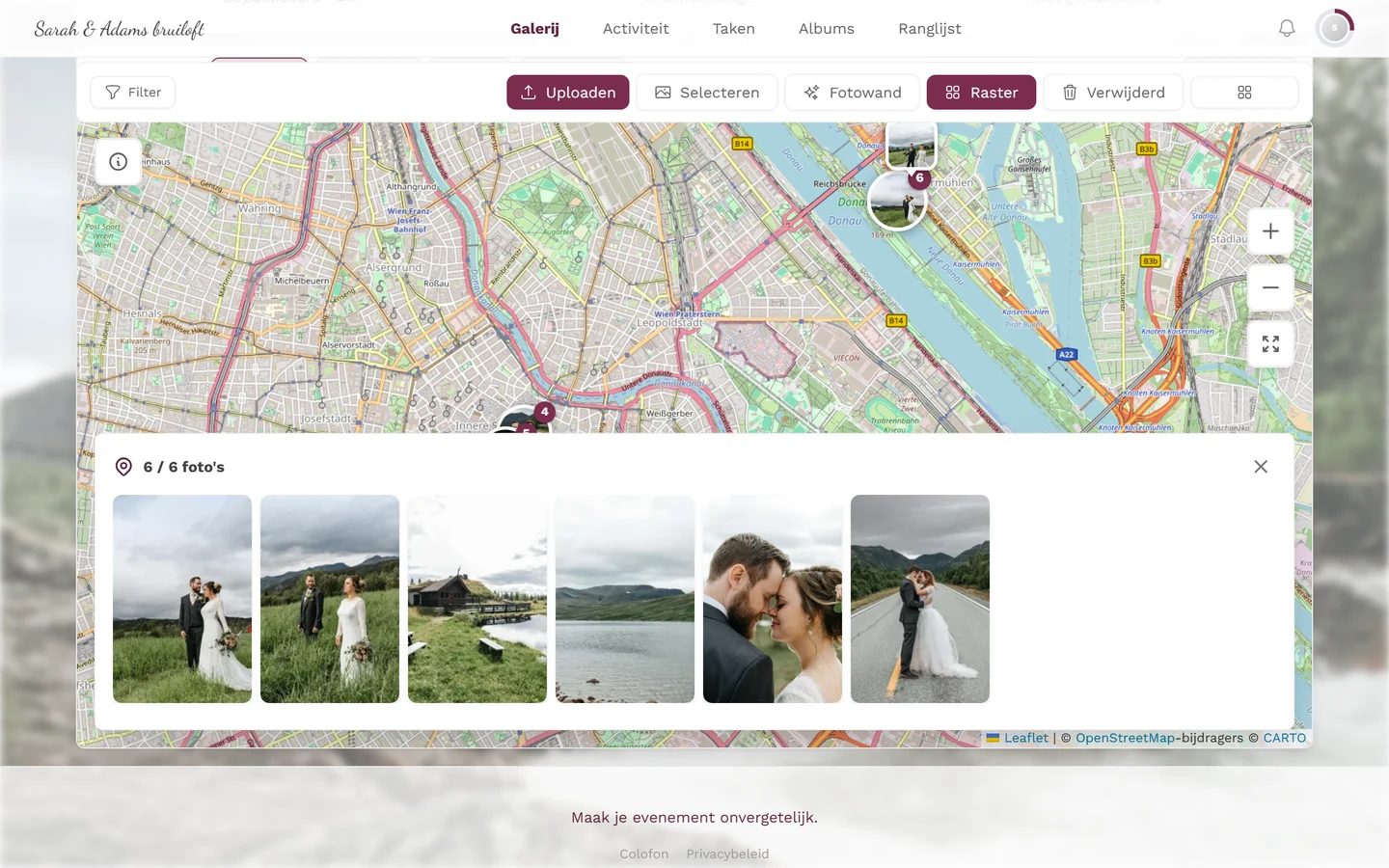This screenshot has height=868, width=1389.
Task: Click the square photo marker above the 6 cluster
Action: (912, 145)
